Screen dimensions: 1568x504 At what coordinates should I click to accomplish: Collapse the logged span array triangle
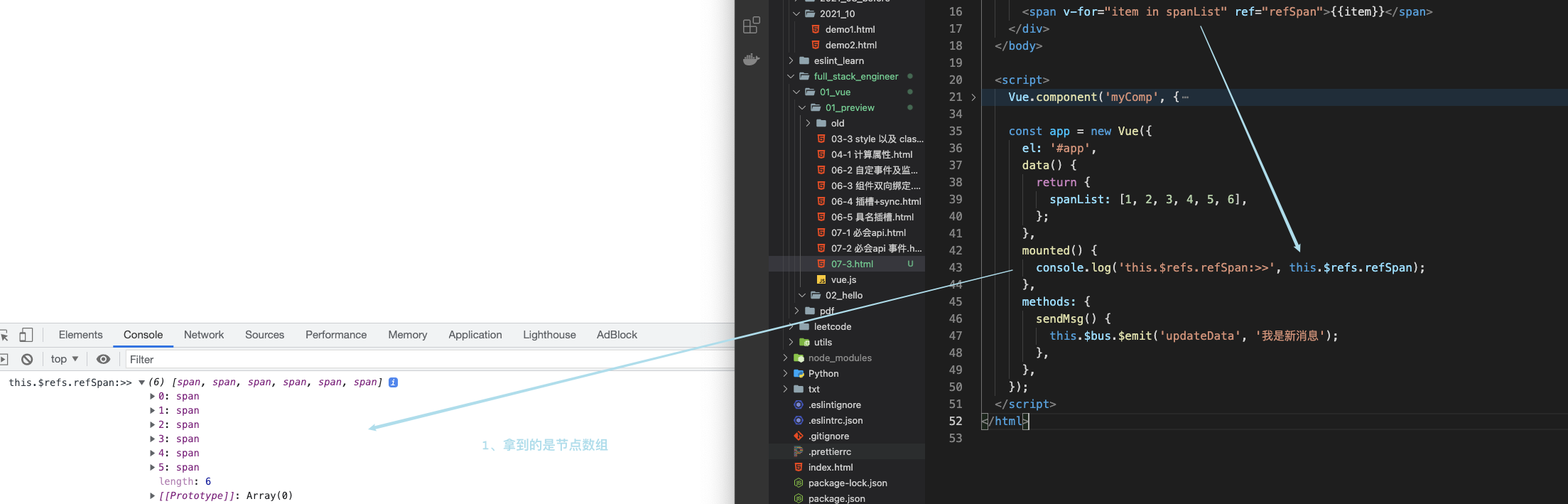point(141,382)
